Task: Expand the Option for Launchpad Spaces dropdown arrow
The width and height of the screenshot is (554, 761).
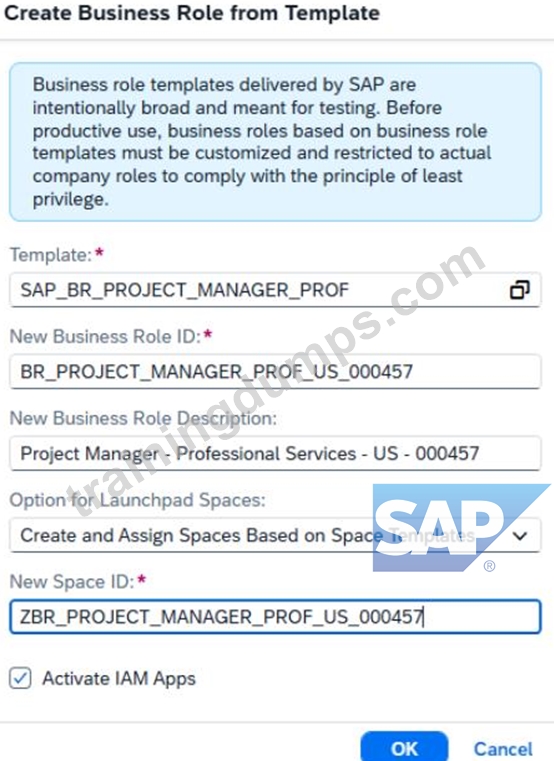Action: 520,536
